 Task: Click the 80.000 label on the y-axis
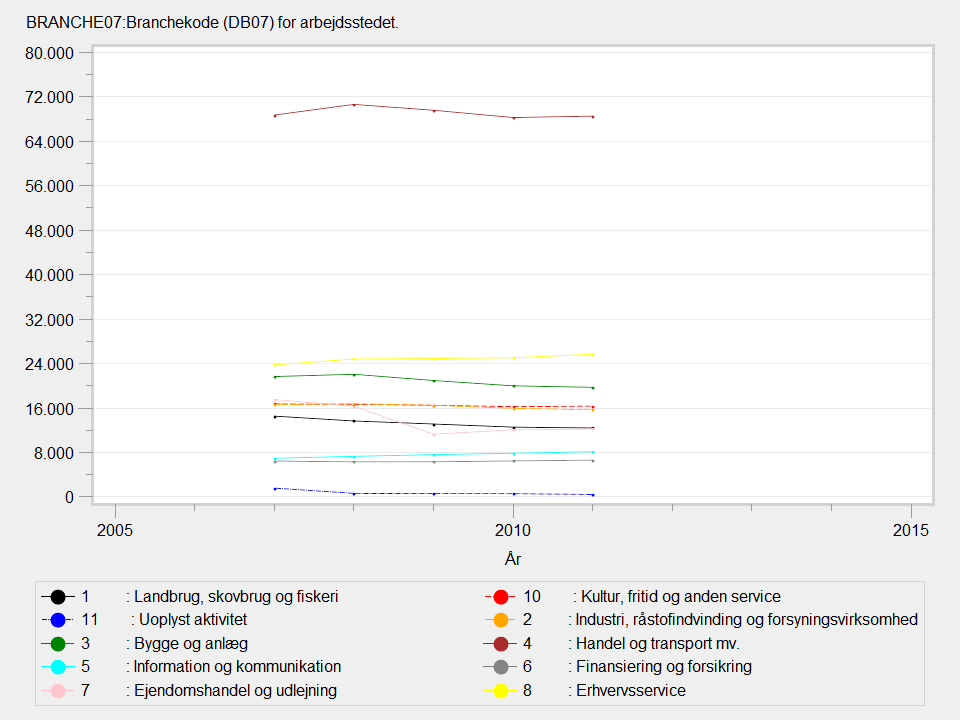tap(50, 53)
